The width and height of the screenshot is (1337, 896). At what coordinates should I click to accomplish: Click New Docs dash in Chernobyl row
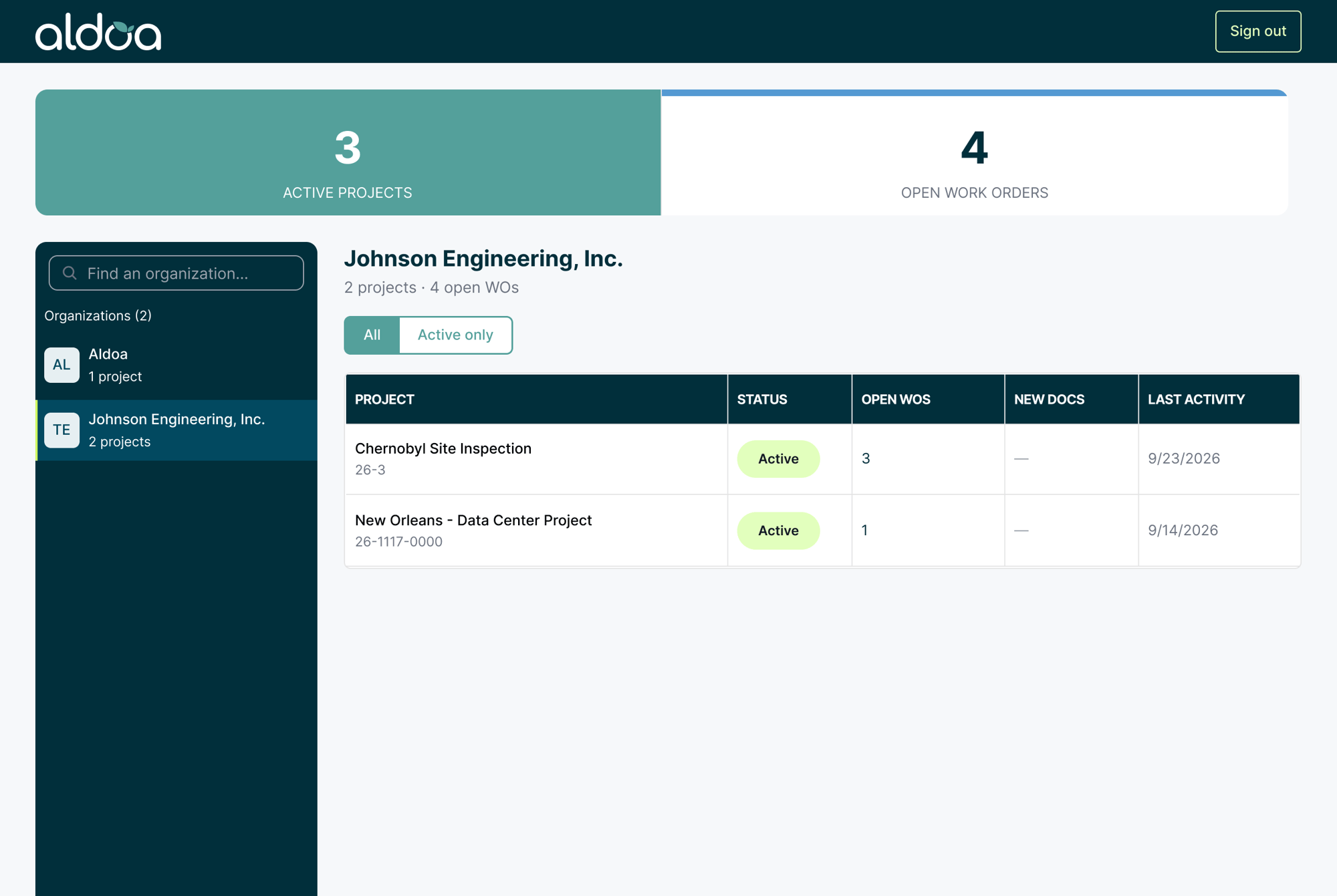pos(1021,458)
